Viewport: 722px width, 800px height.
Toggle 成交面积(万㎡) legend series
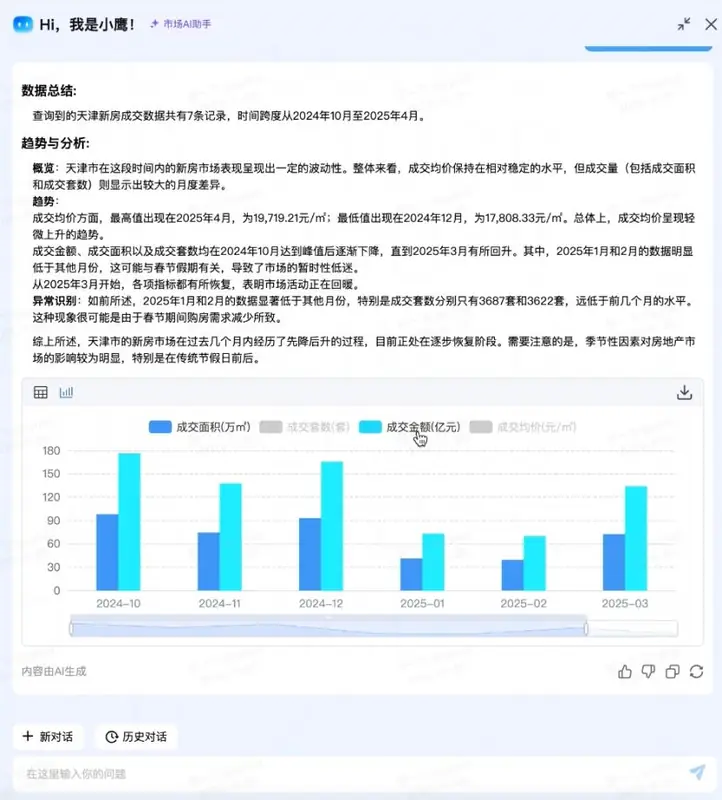[200, 427]
